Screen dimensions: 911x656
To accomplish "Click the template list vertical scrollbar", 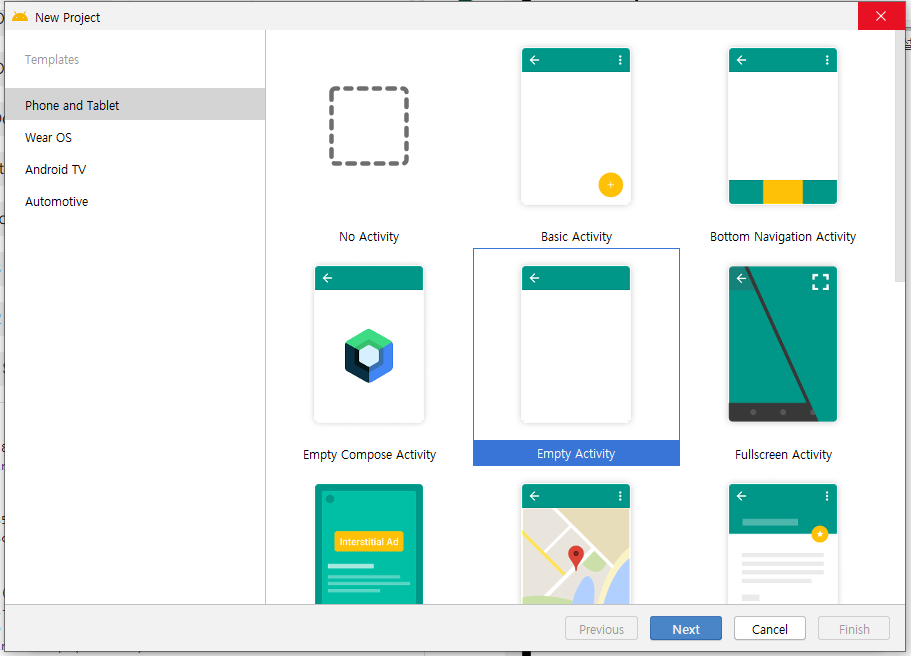I will coord(901,156).
